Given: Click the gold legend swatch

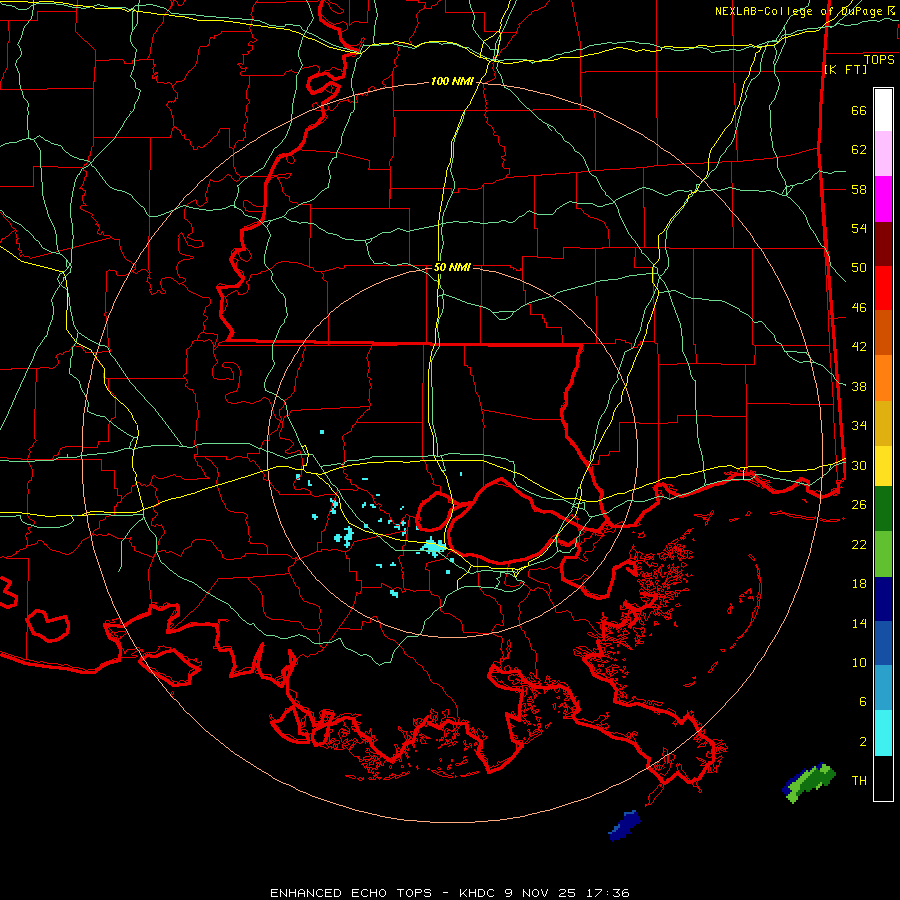Looking at the screenshot, I should tap(883, 424).
